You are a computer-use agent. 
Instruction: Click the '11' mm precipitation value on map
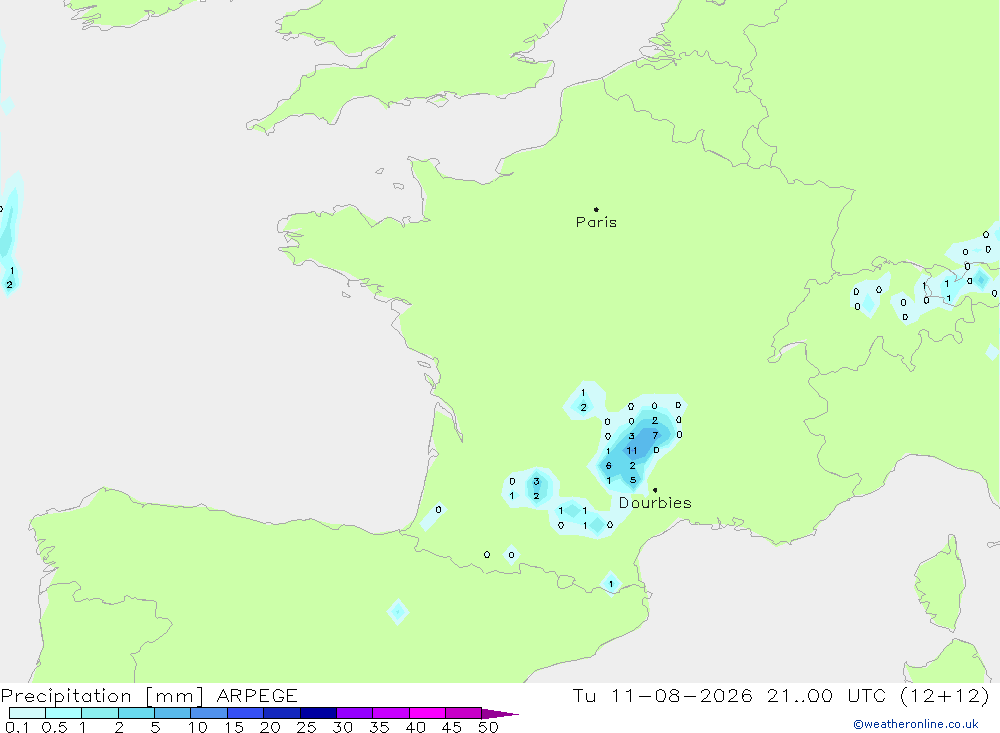click(x=631, y=450)
